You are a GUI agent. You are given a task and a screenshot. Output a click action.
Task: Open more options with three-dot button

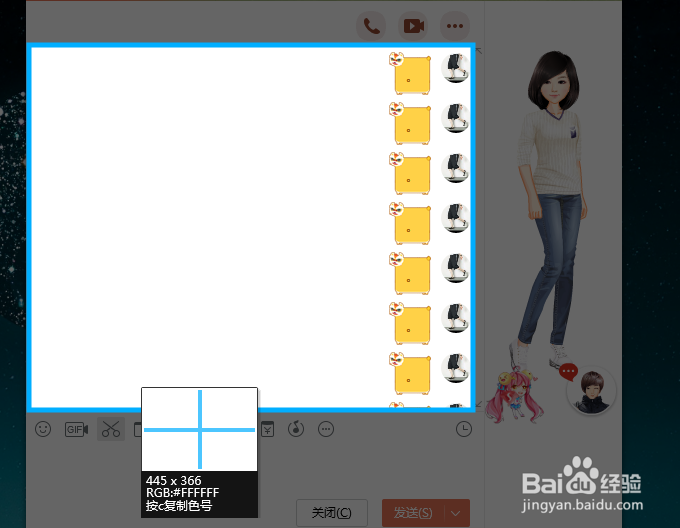click(455, 26)
